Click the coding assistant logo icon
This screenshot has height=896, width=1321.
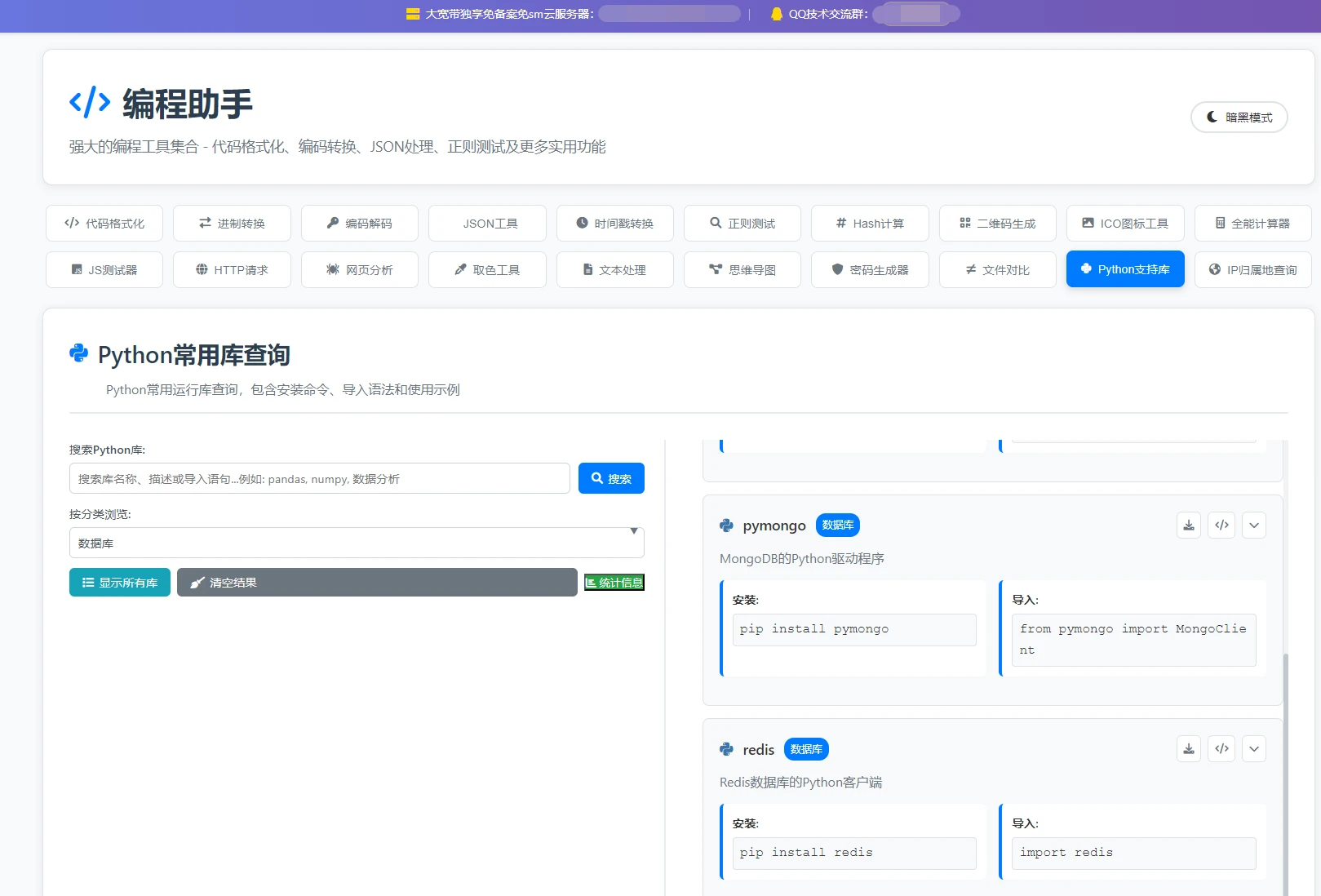point(90,103)
